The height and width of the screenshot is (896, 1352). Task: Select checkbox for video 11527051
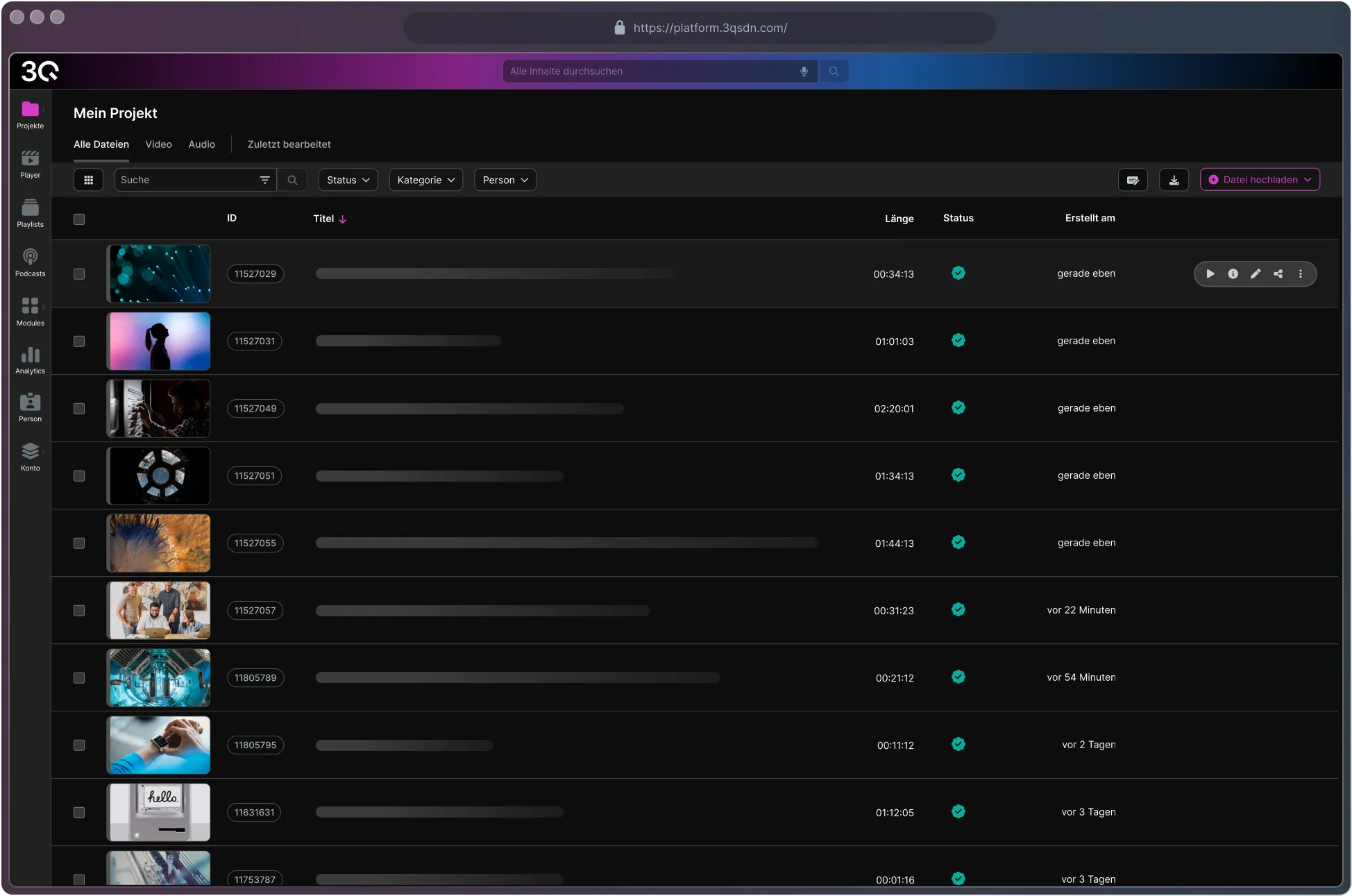(79, 476)
